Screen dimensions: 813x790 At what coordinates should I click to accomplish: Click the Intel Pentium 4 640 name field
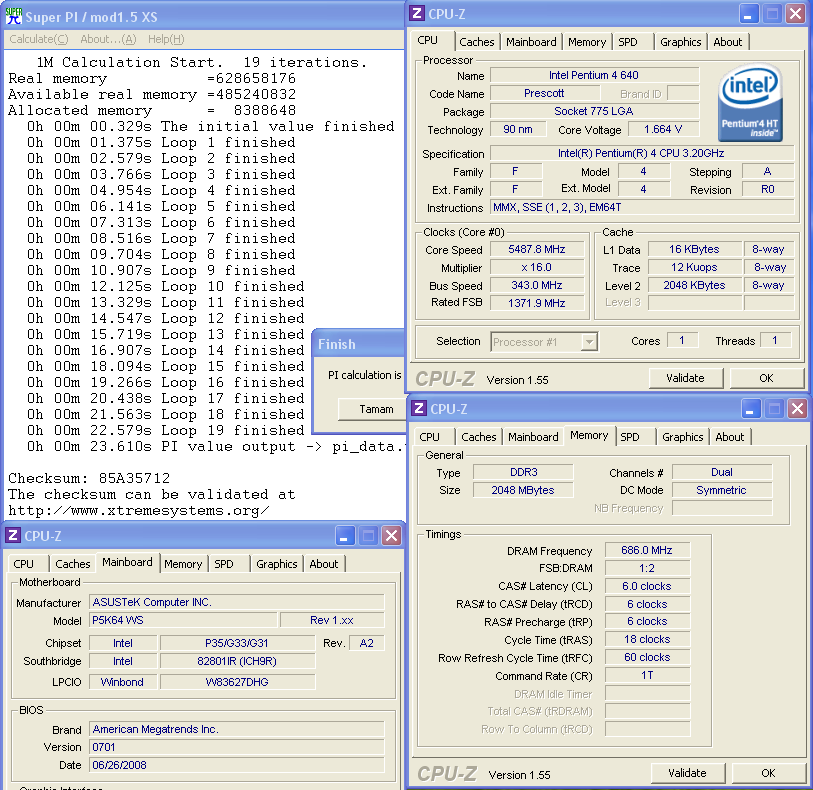click(x=594, y=75)
